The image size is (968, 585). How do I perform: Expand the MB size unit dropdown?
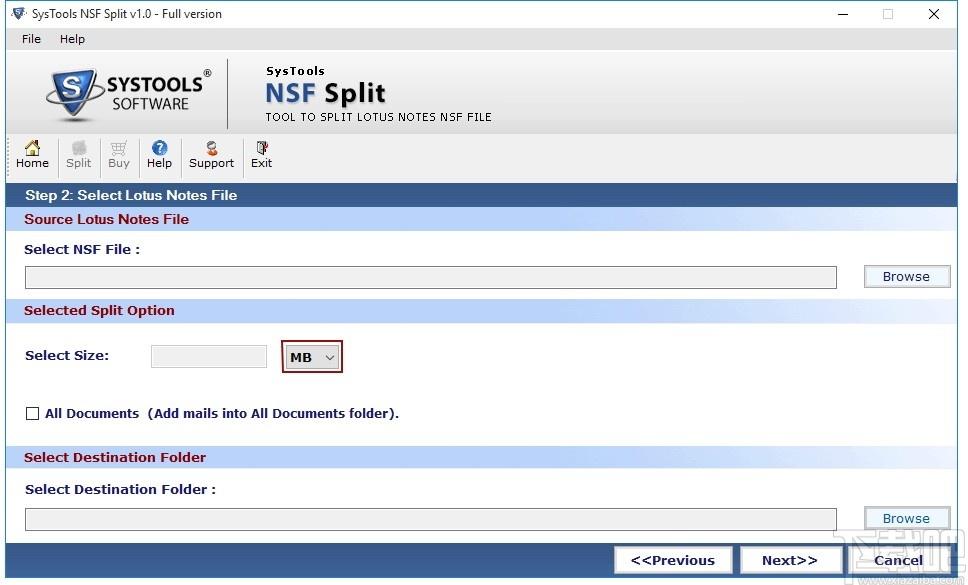pos(312,357)
